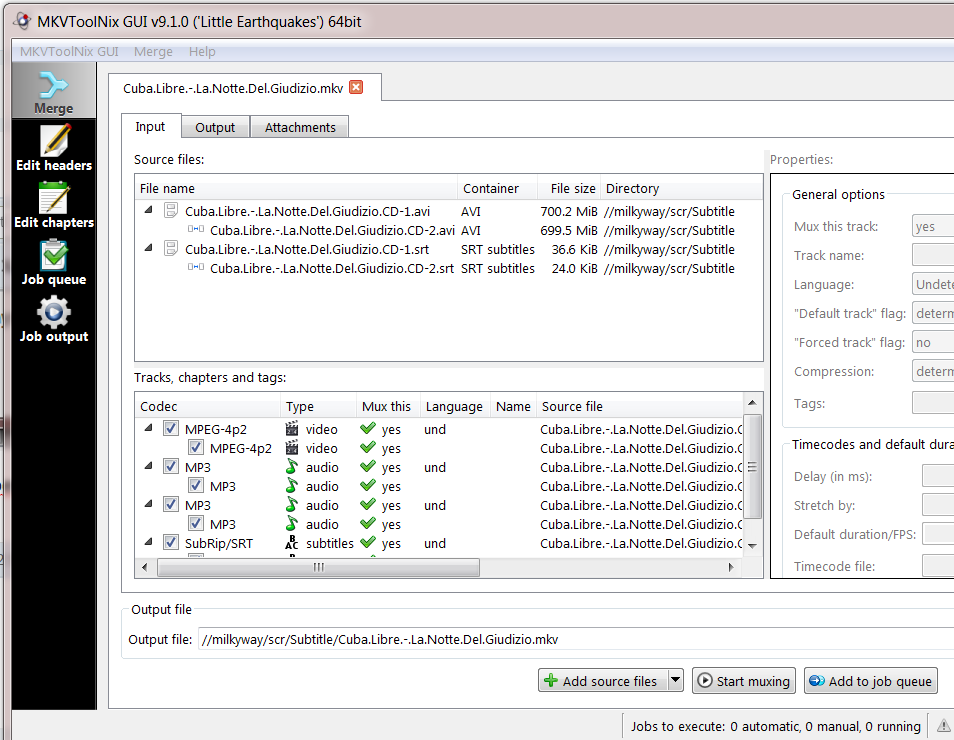The width and height of the screenshot is (954, 740).
Task: Click Add to job queue button
Action: 870,681
